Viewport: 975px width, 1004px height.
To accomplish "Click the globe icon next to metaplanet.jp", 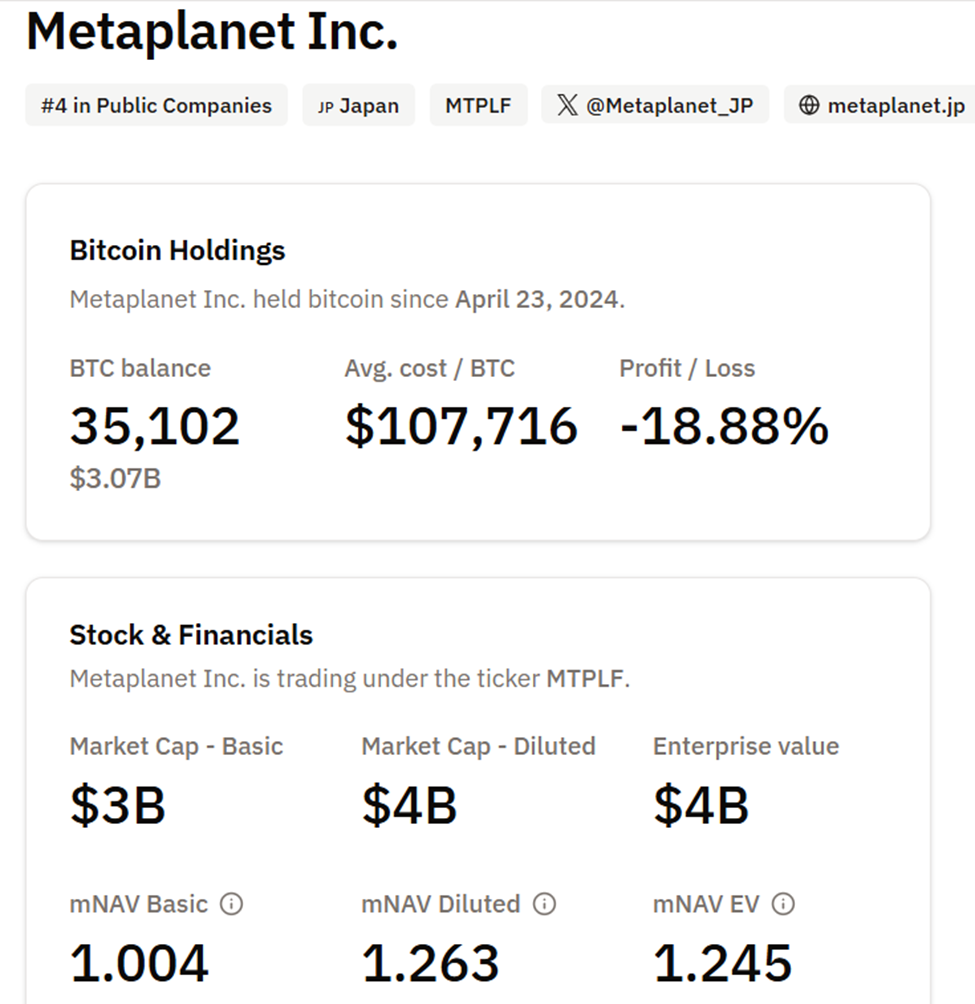I will (x=812, y=104).
